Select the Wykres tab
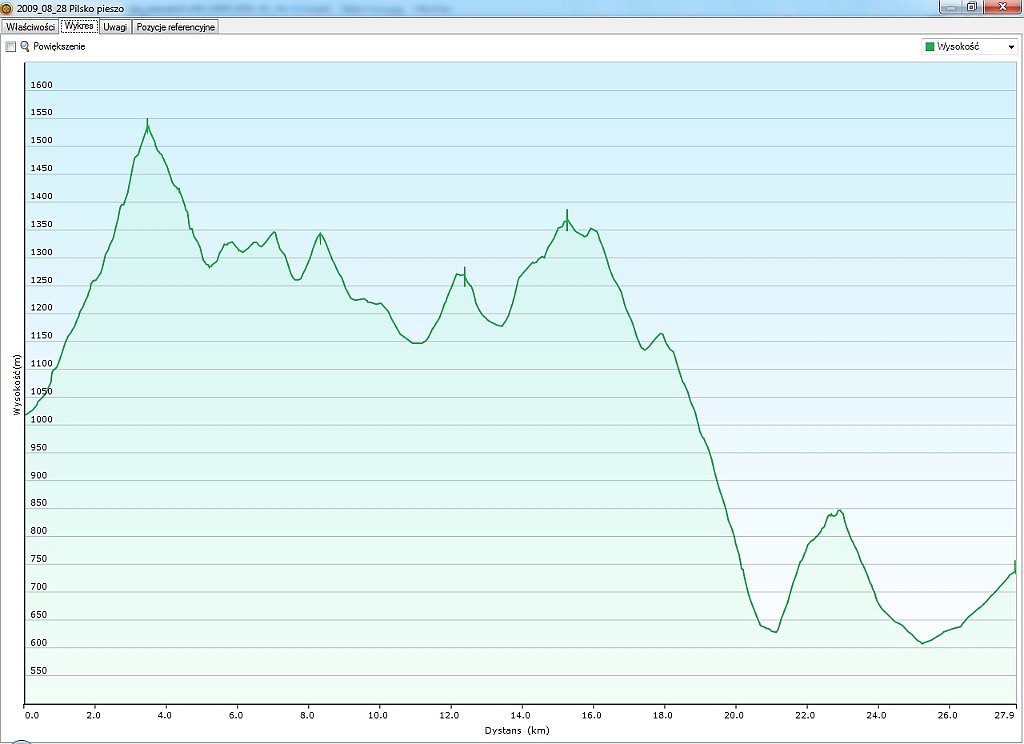1024x744 pixels. click(79, 27)
